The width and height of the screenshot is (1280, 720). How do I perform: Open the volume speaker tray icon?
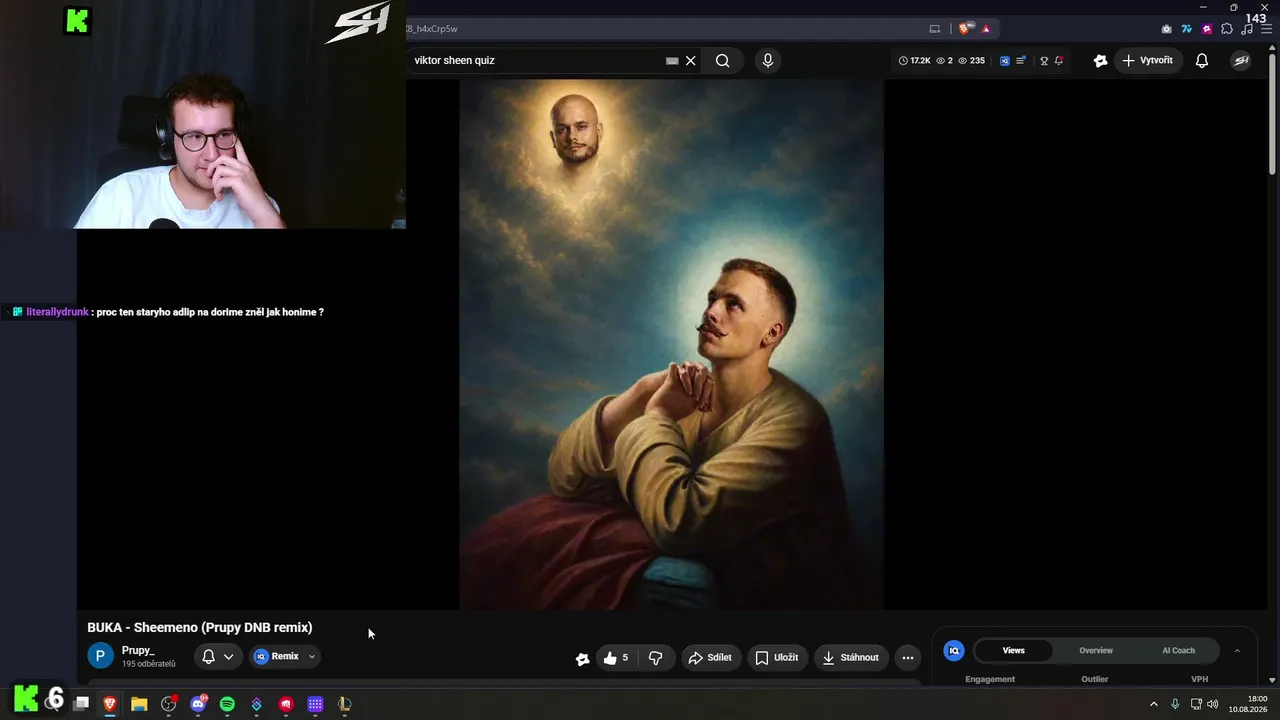(1213, 704)
